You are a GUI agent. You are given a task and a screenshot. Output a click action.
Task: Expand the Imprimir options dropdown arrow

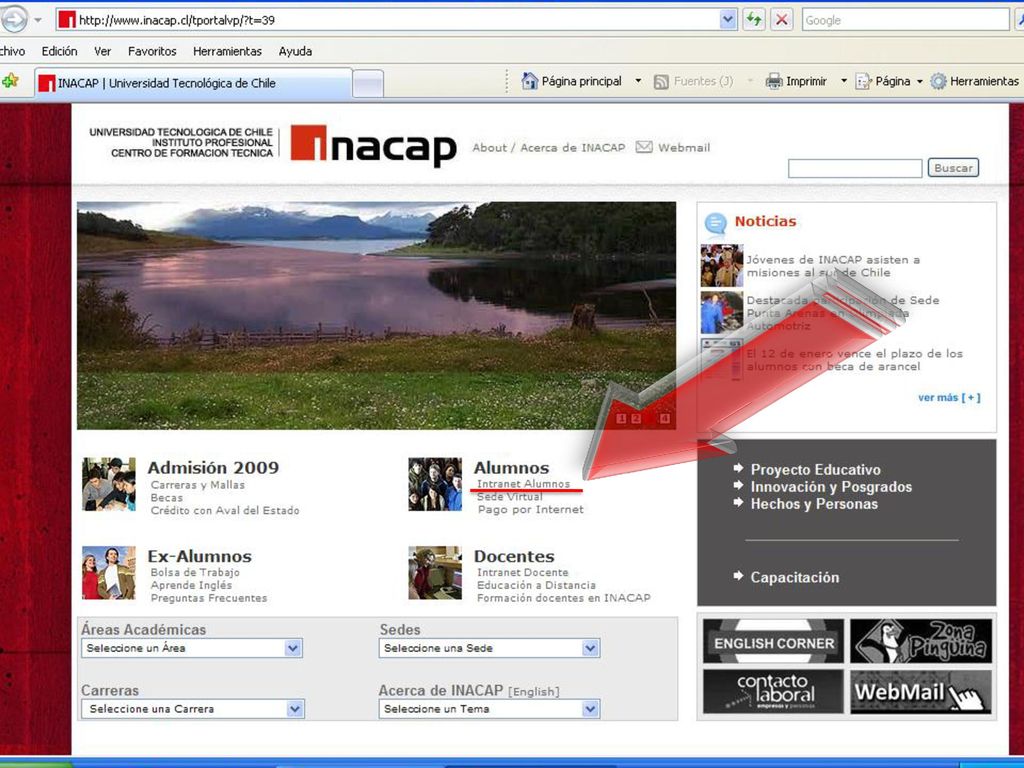click(843, 81)
